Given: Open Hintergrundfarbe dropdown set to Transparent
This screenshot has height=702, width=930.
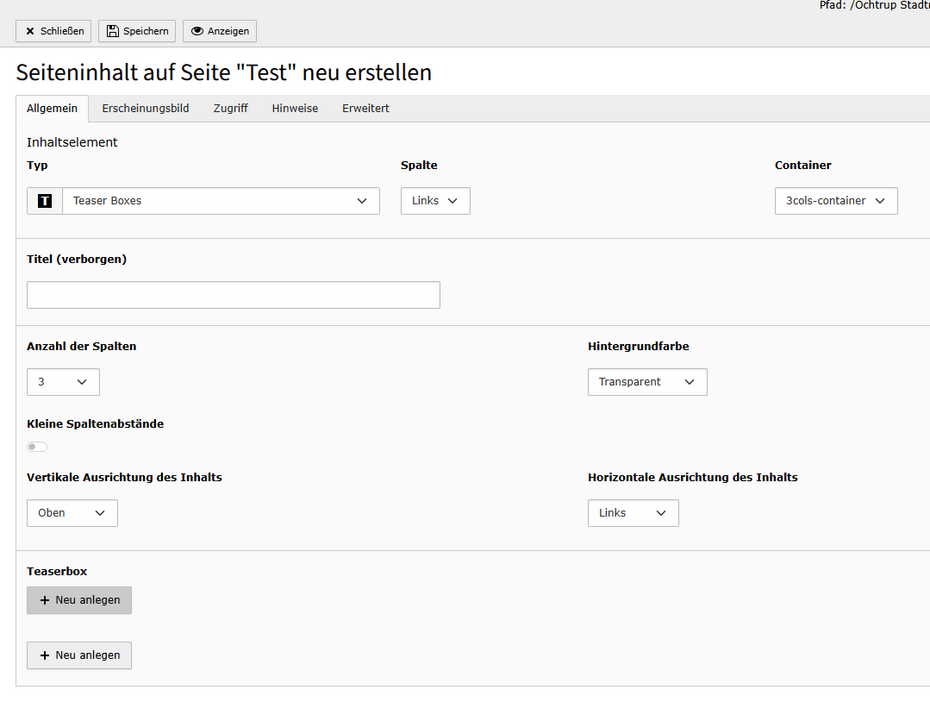Looking at the screenshot, I should click(x=647, y=382).
